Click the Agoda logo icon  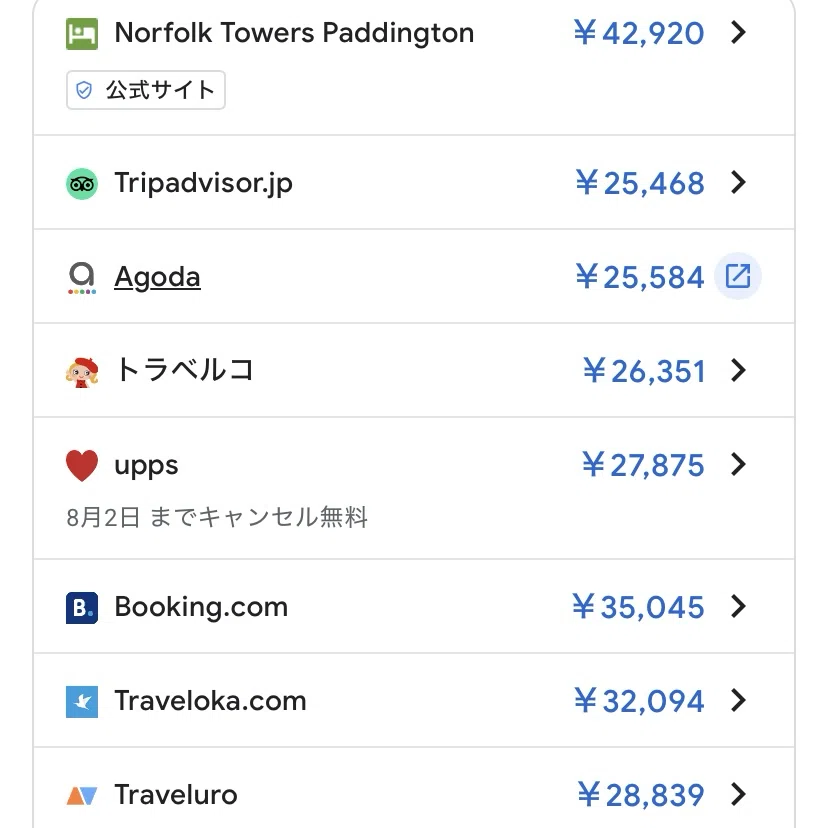point(82,278)
